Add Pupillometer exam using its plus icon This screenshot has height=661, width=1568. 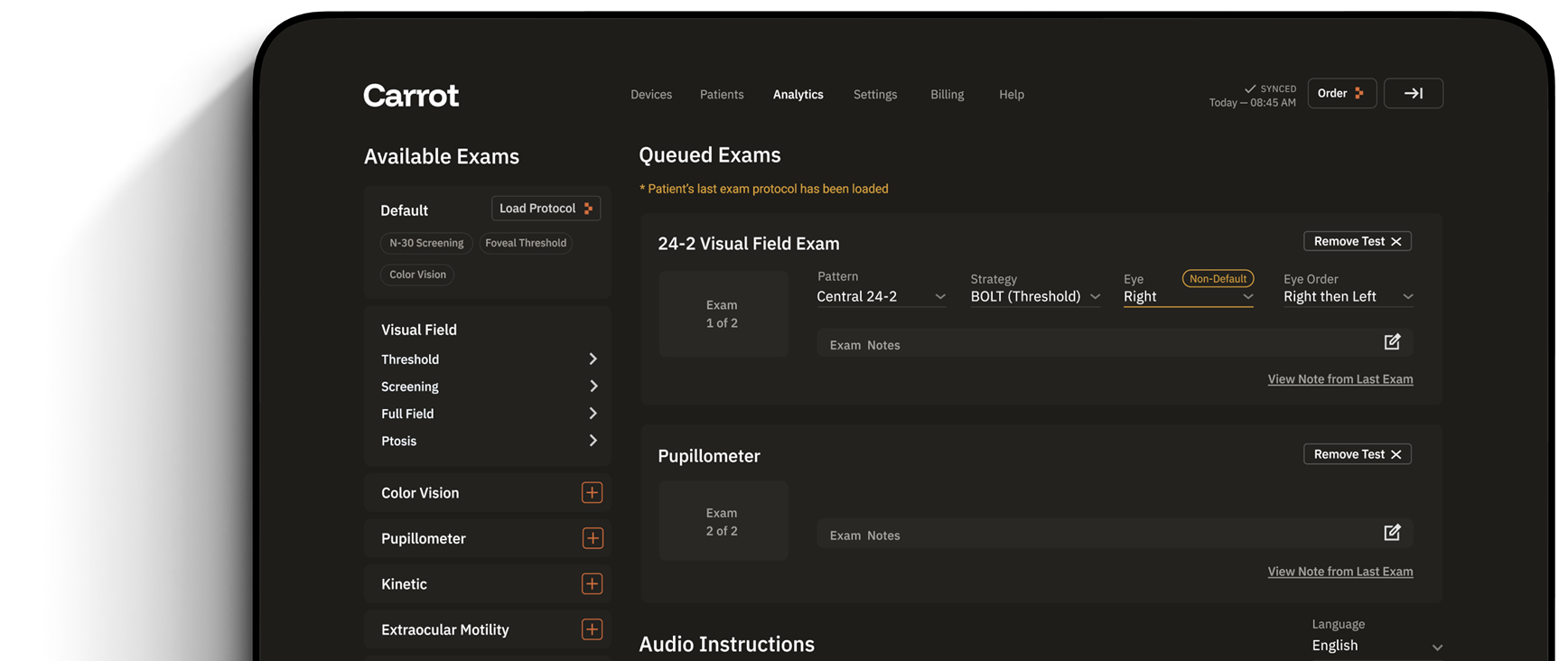pos(592,538)
